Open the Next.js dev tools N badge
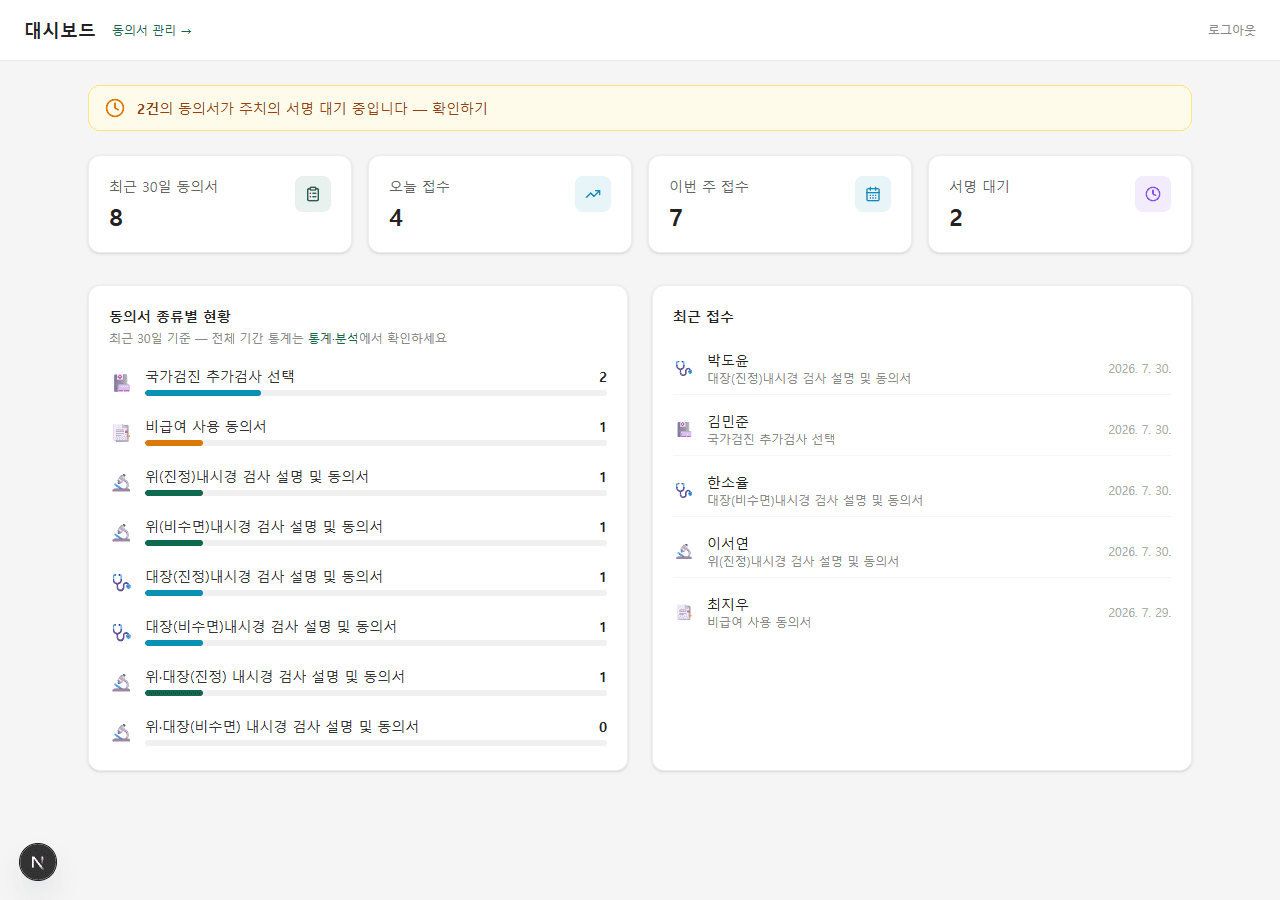Image resolution: width=1280 pixels, height=900 pixels. click(38, 862)
